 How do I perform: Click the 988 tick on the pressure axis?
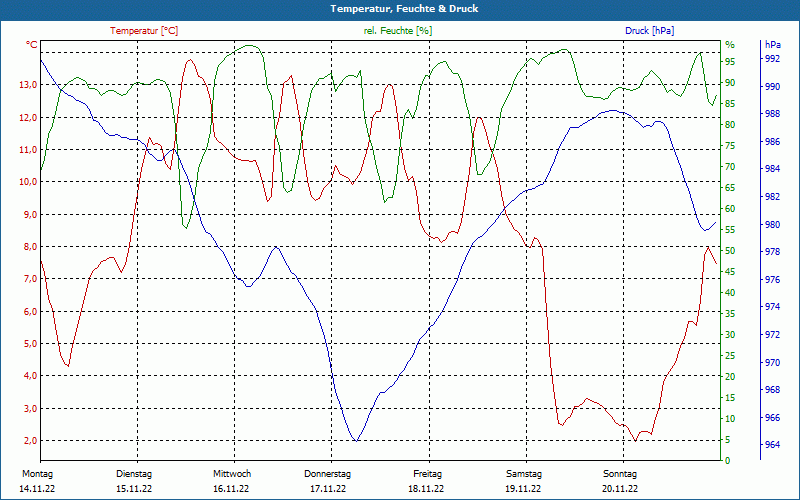[772, 114]
